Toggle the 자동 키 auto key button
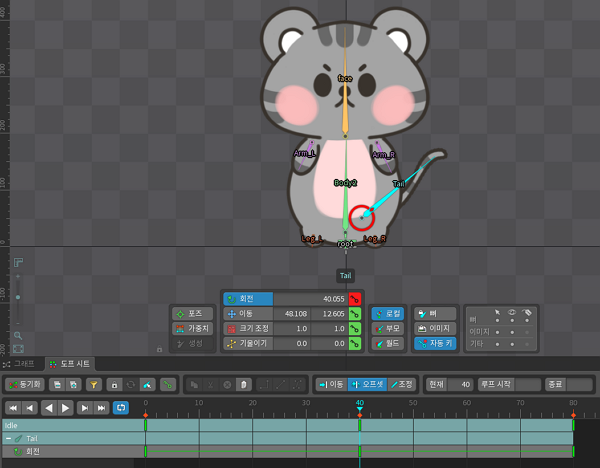Viewport: 600px width, 468px height. pyautogui.click(x=435, y=344)
